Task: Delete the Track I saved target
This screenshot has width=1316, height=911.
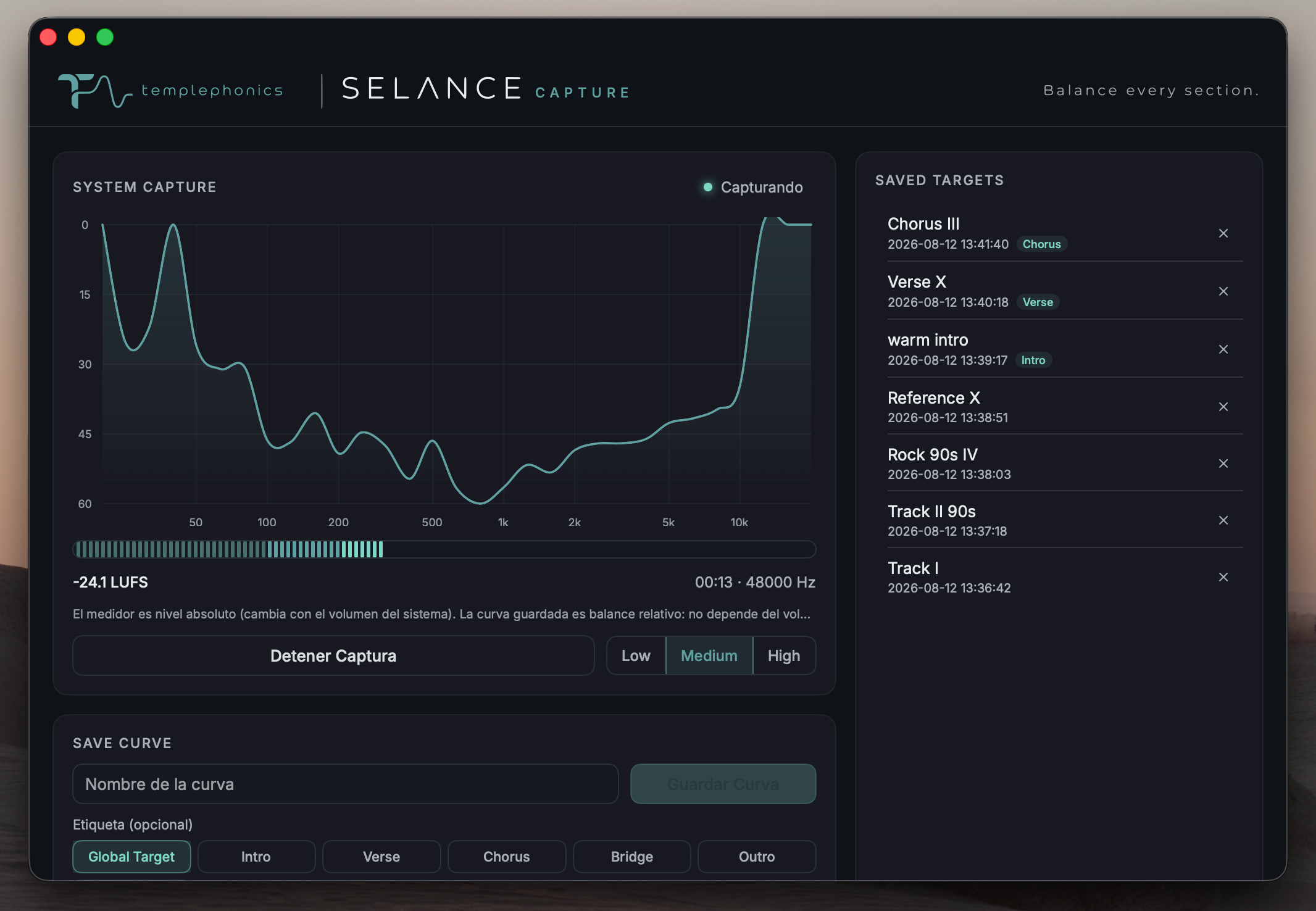Action: pos(1223,577)
